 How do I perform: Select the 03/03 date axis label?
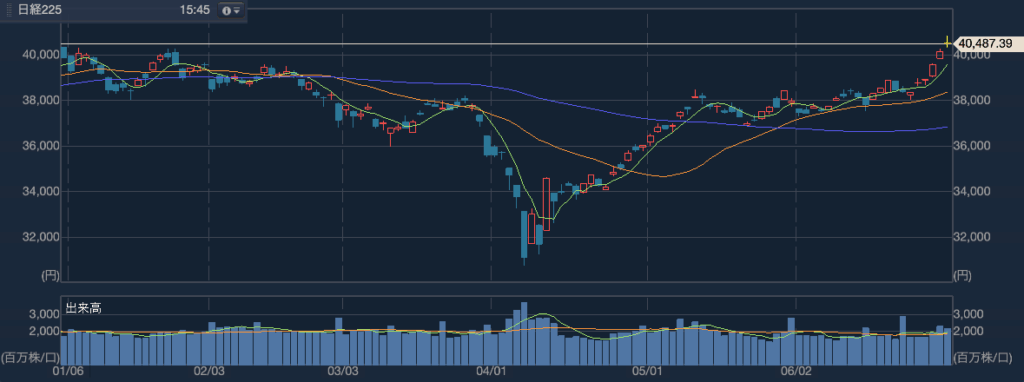(343, 371)
